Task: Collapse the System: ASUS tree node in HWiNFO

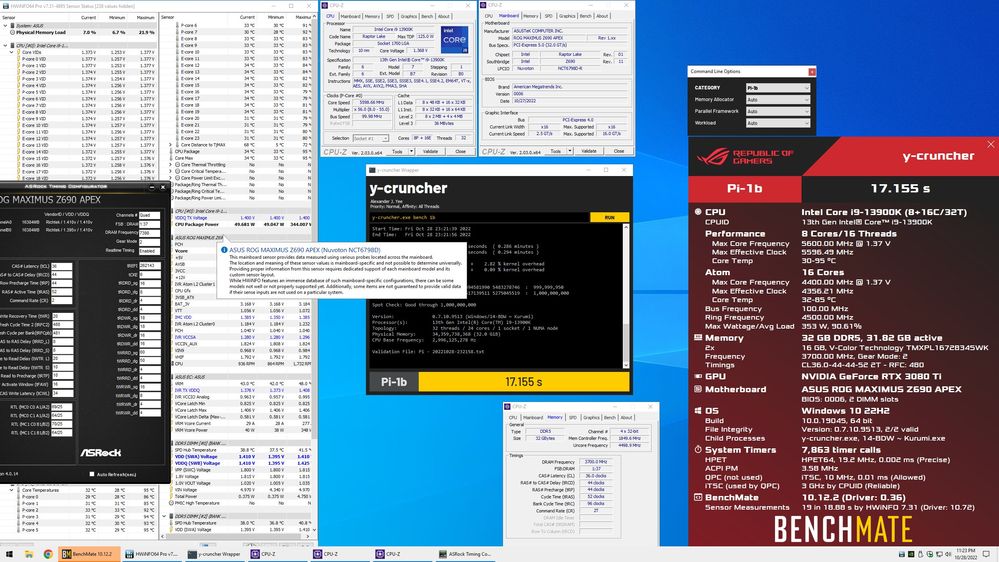Action: pyautogui.click(x=5, y=25)
